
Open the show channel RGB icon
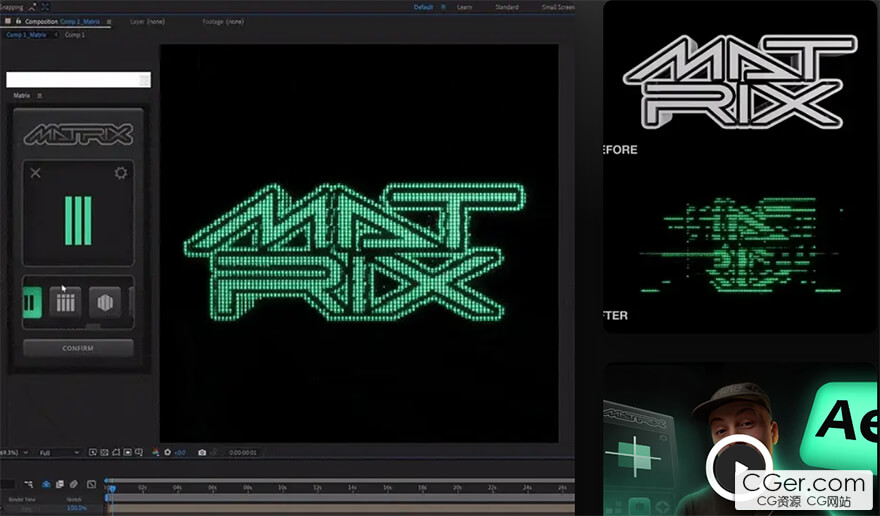[155, 452]
